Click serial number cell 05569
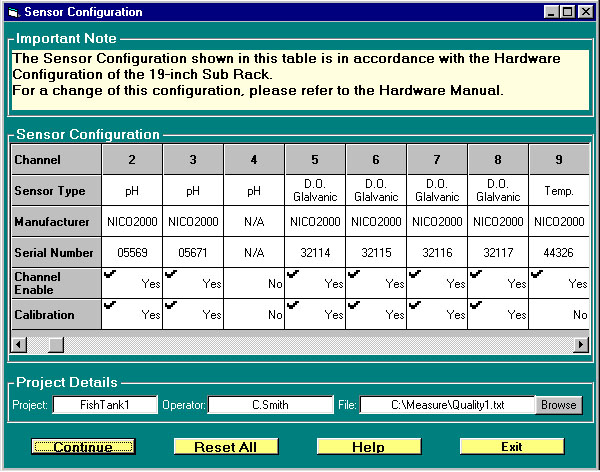600x472 pixels. [132, 252]
